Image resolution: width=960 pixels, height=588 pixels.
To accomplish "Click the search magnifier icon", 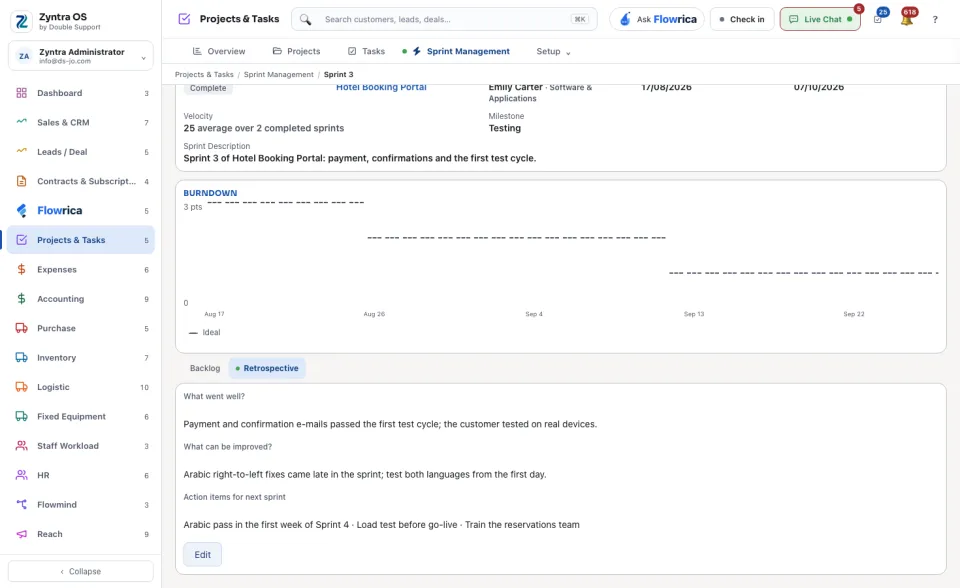I will coord(306,20).
